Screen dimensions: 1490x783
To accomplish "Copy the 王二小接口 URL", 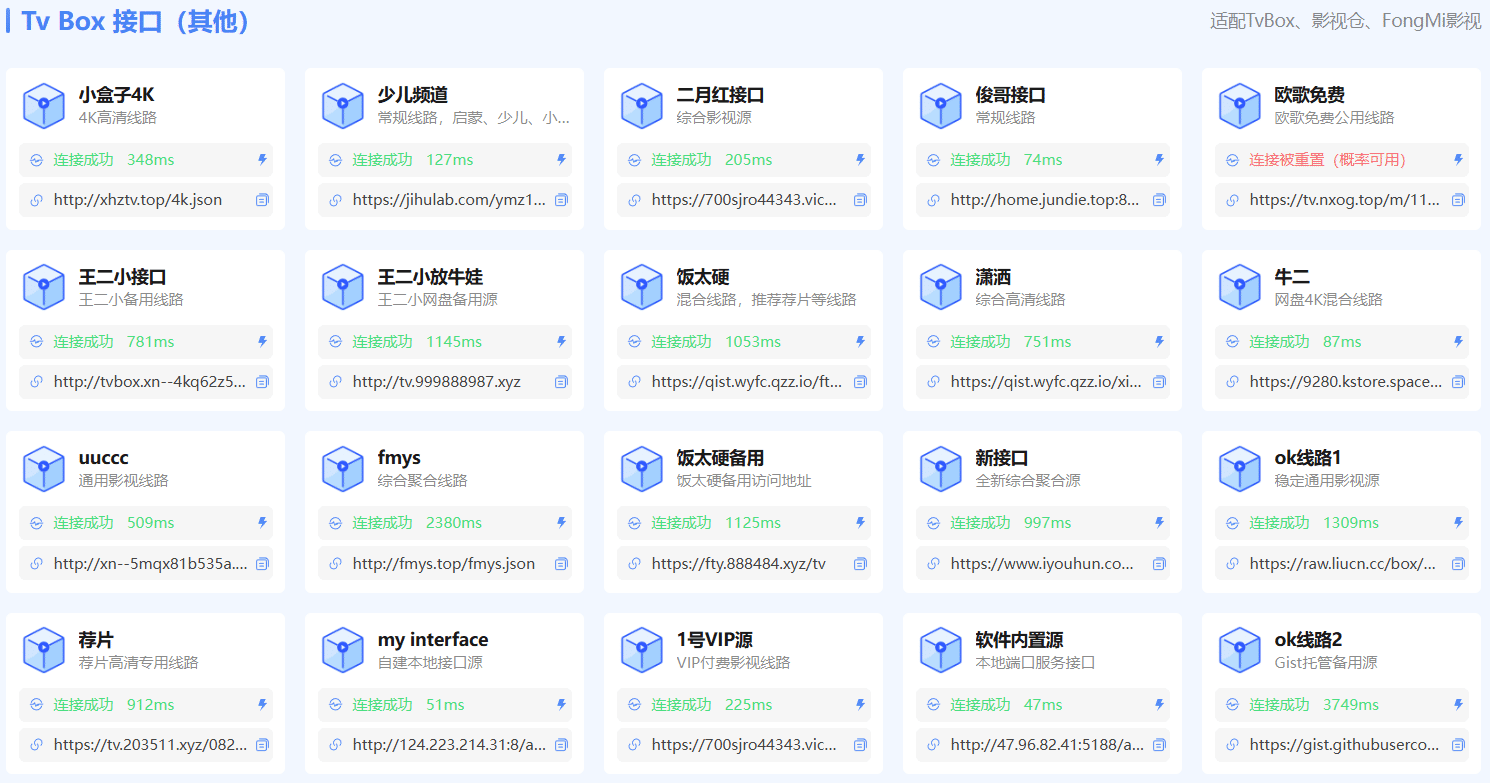I will coord(262,382).
